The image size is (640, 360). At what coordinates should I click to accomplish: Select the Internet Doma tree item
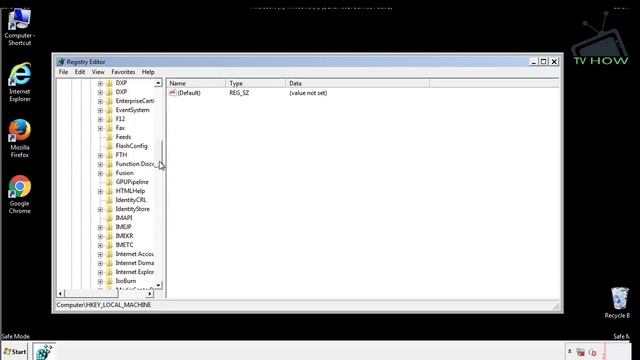pyautogui.click(x=134, y=263)
